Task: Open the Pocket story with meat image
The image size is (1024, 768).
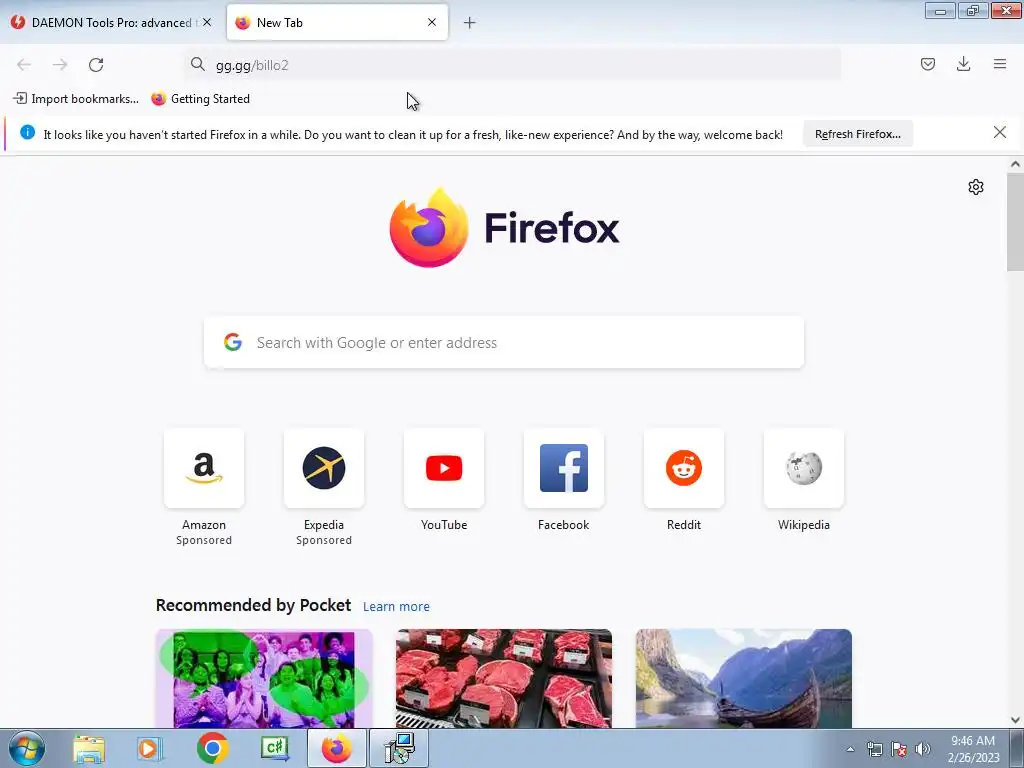Action: point(504,679)
